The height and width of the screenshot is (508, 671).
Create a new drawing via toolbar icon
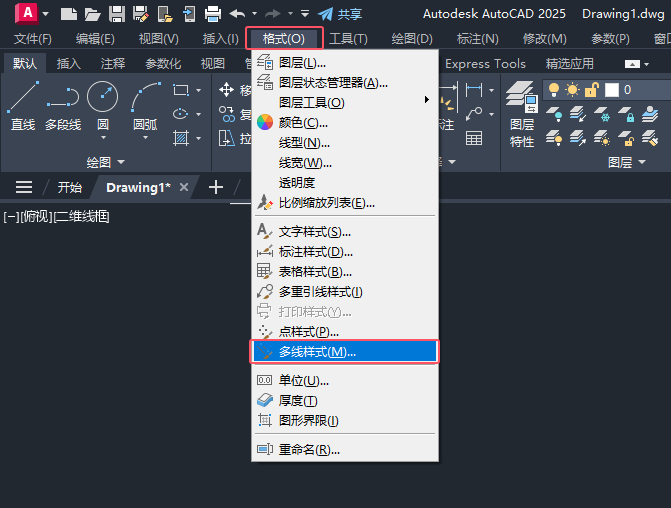tap(68, 14)
